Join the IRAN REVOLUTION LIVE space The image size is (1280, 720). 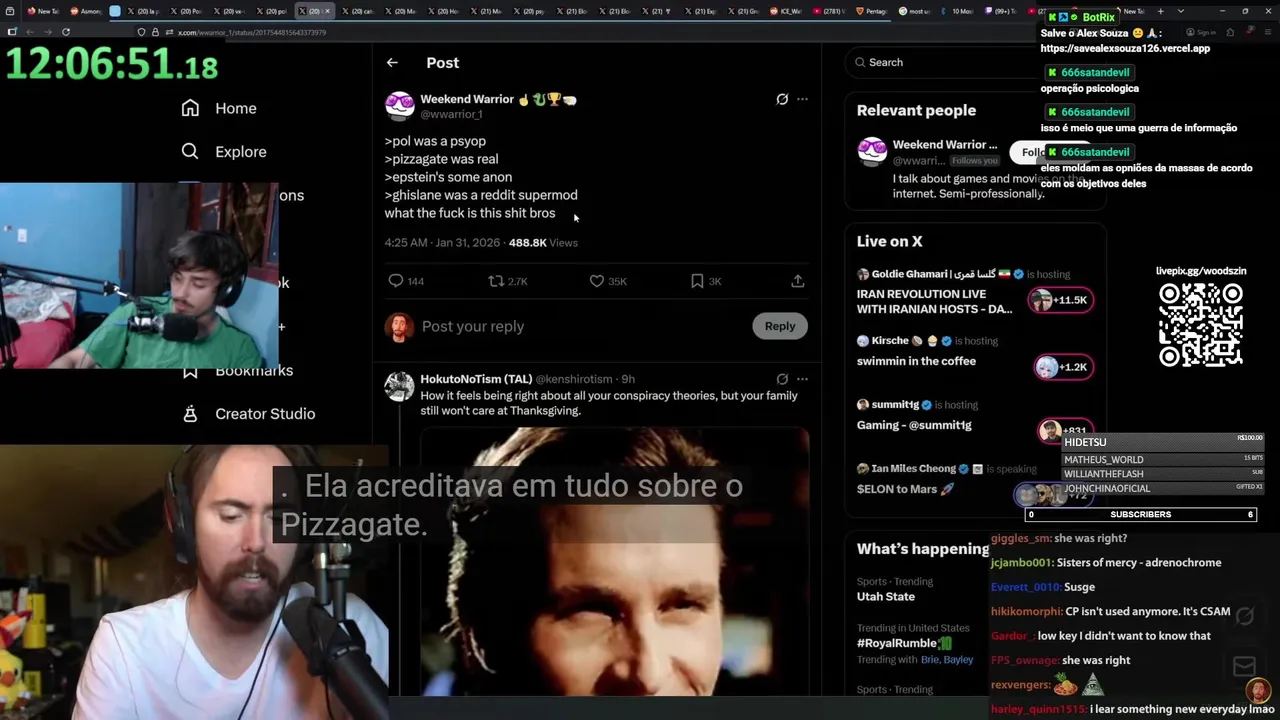tap(934, 301)
